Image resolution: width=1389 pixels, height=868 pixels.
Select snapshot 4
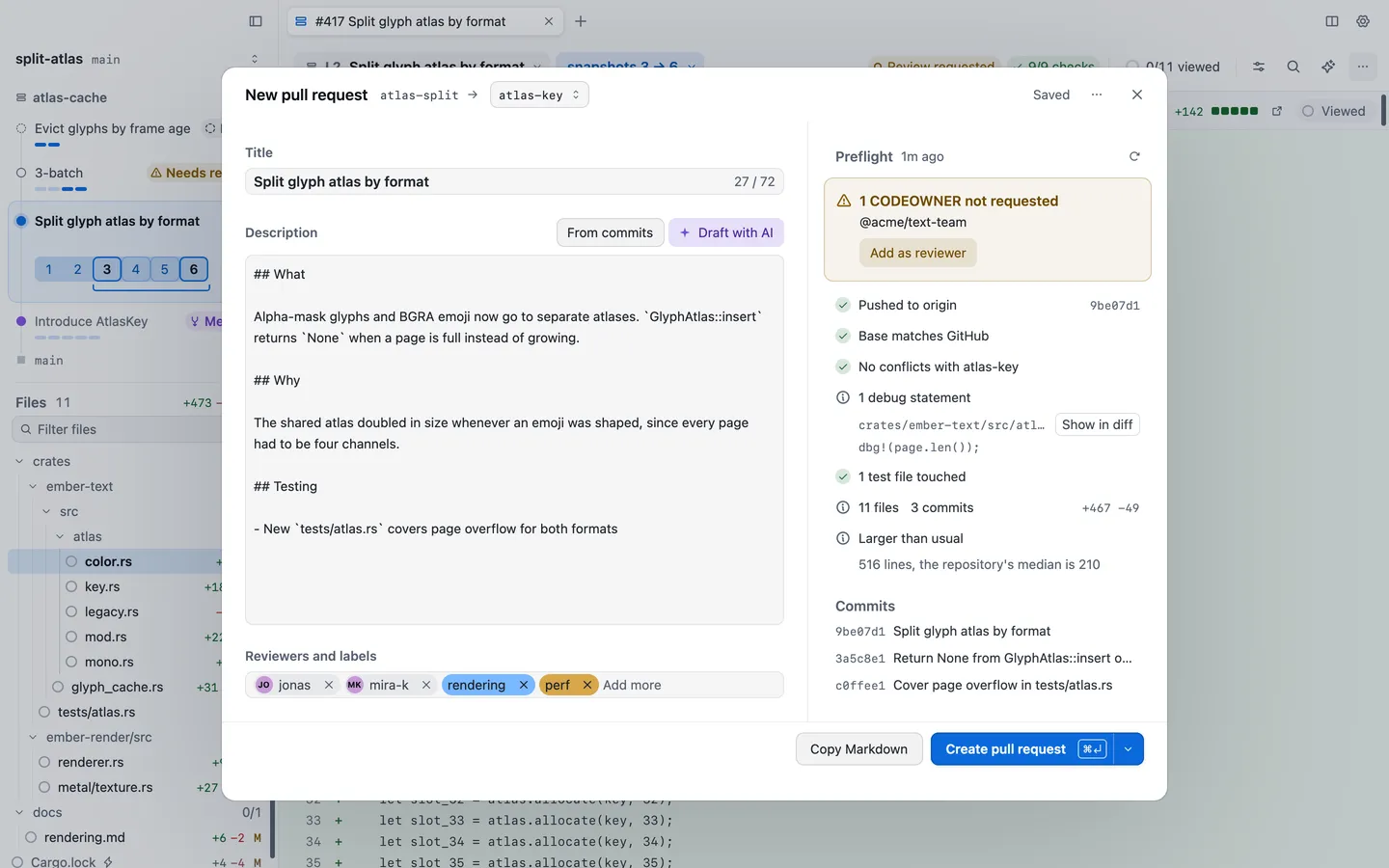[x=136, y=269]
